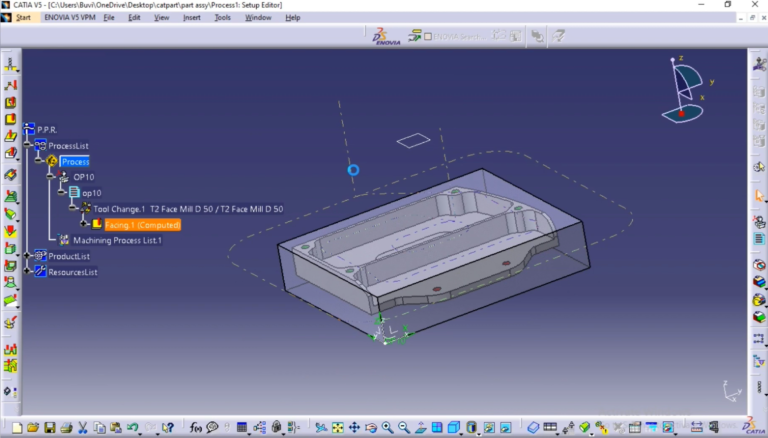Image resolution: width=768 pixels, height=438 pixels.
Task: Click the Print icon
Action: [66, 428]
